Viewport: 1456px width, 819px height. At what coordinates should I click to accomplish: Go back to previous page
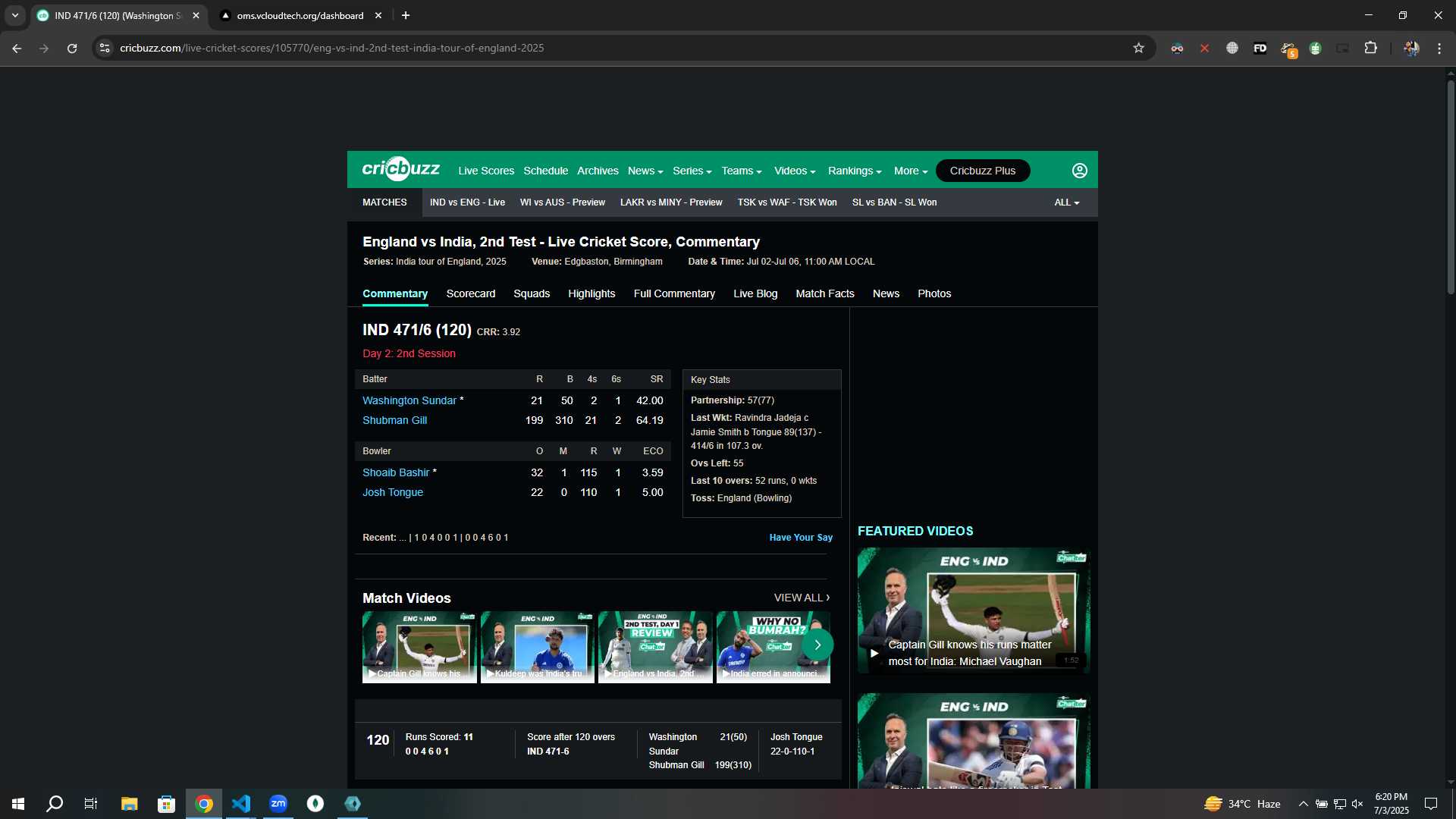pos(17,48)
